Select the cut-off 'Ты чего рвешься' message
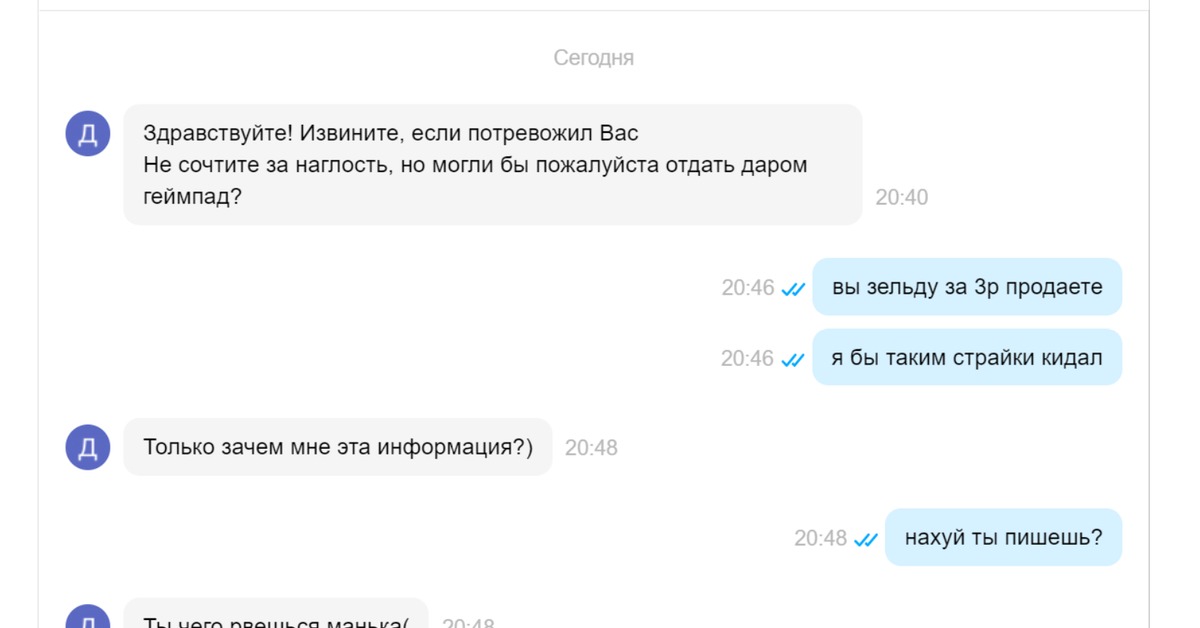The height and width of the screenshot is (628, 1200). pyautogui.click(x=275, y=619)
